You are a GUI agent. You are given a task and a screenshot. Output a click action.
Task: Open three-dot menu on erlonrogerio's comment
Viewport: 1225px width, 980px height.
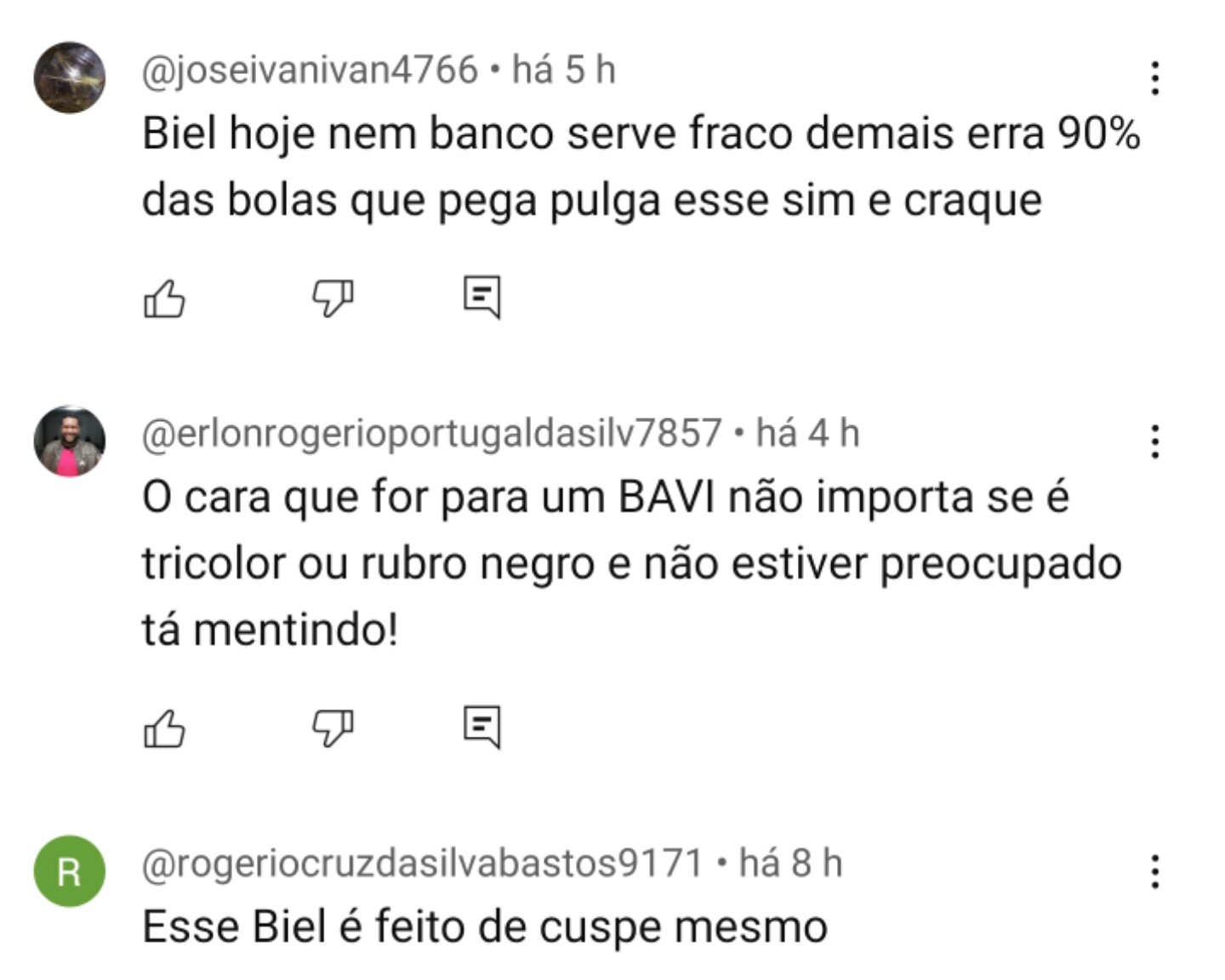click(x=1154, y=442)
